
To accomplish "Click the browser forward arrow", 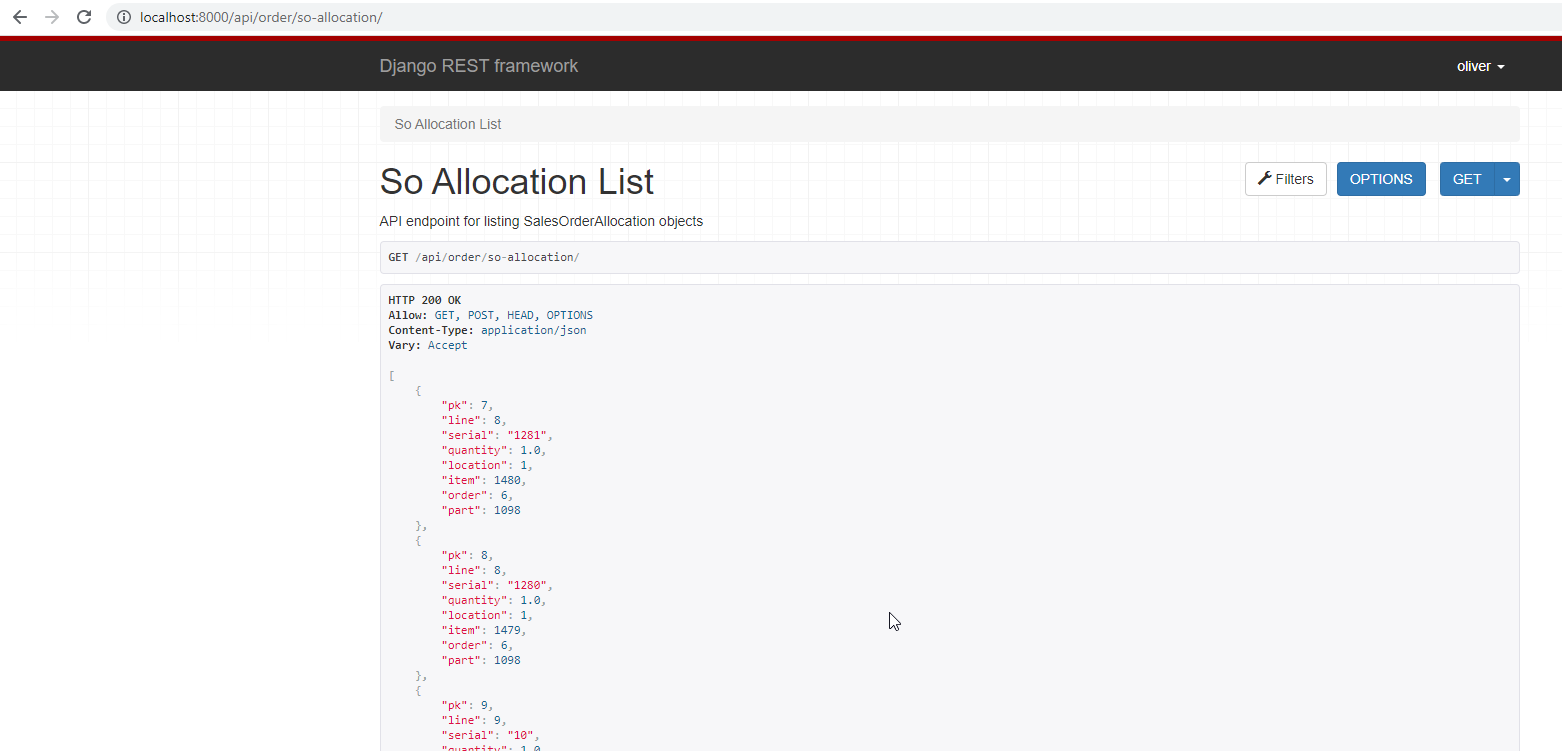I will click(x=51, y=17).
